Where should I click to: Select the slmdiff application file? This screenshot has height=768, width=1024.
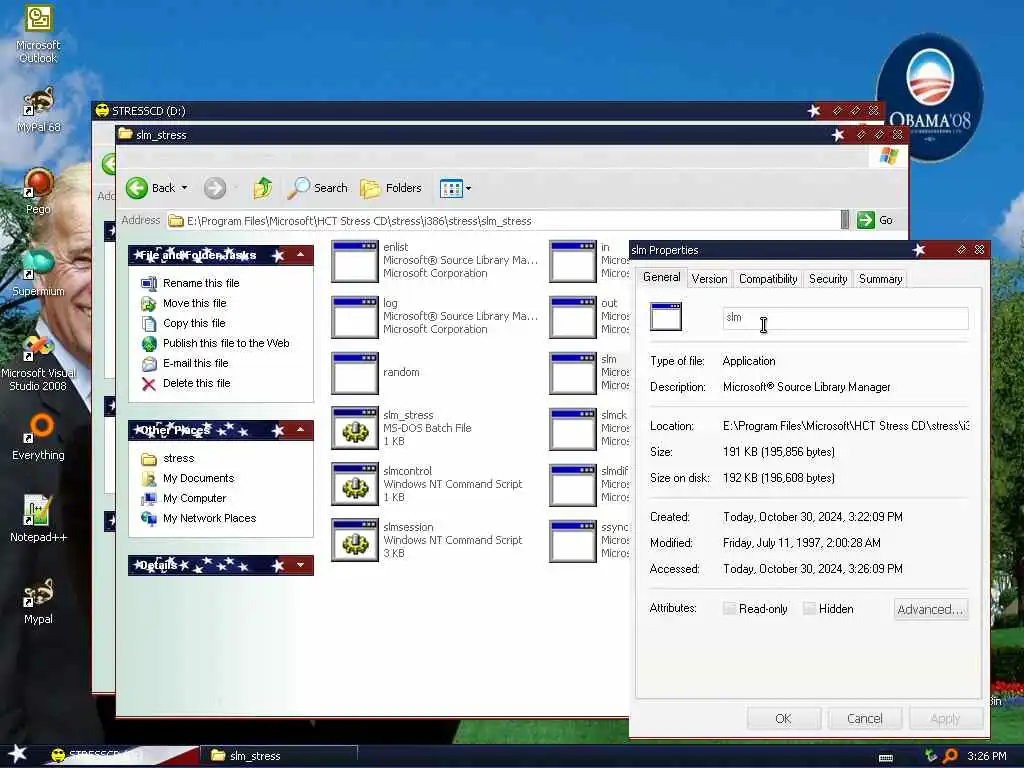pyautogui.click(x=588, y=485)
